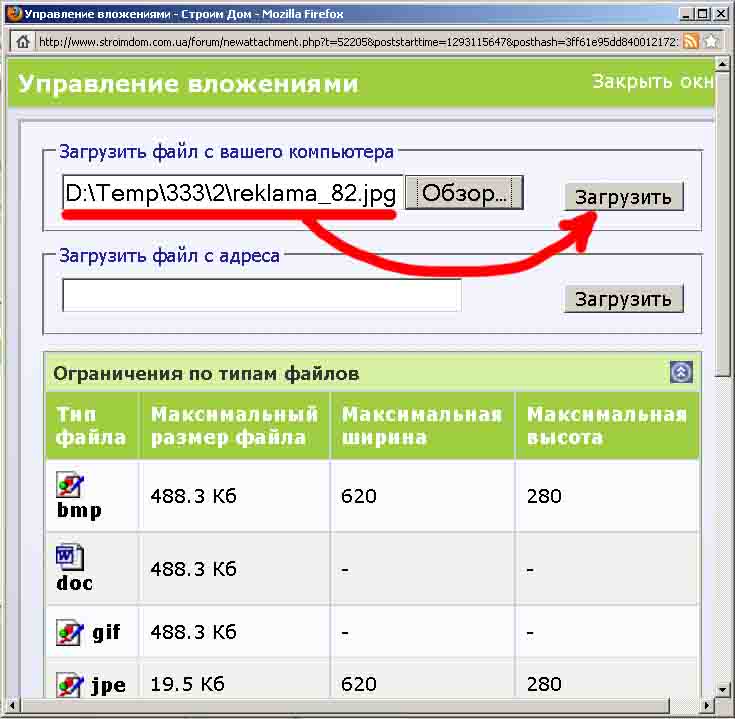This screenshot has width=735, height=719.
Task: Click the doc file type icon
Action: [x=70, y=557]
